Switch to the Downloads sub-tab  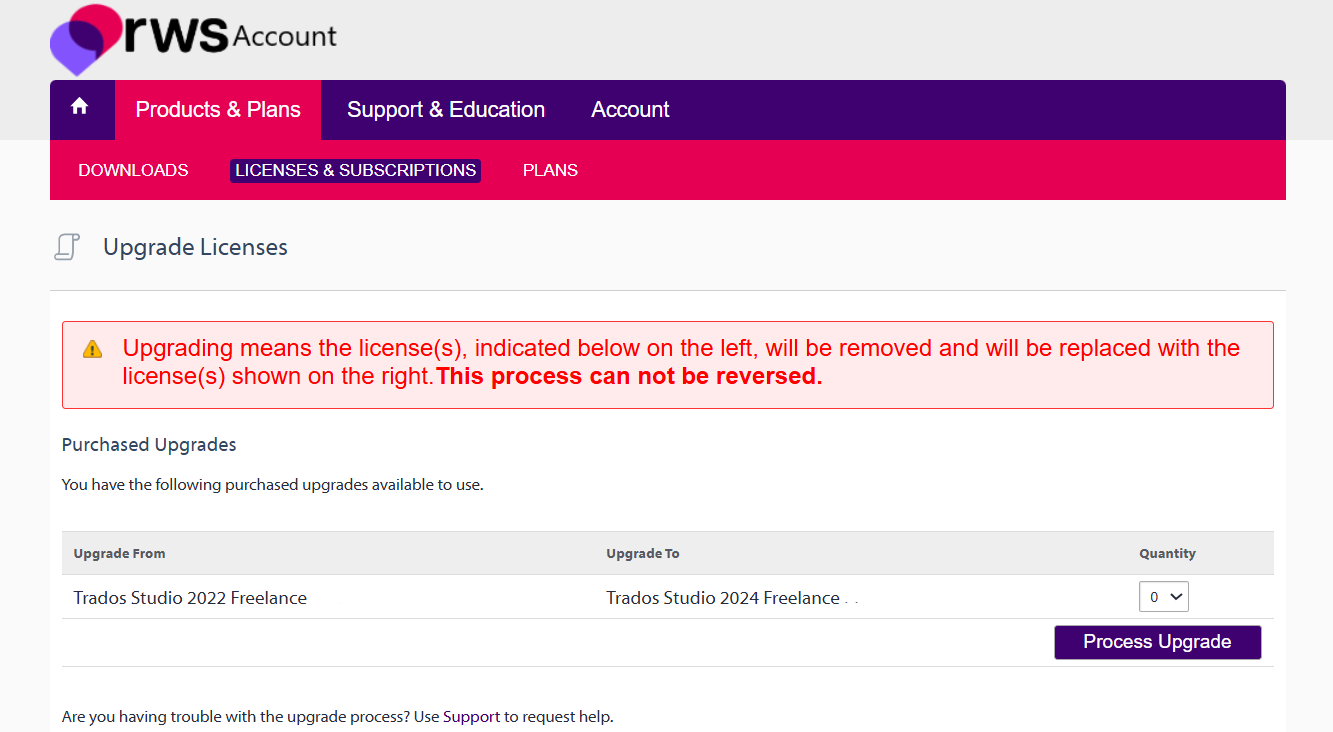click(x=133, y=170)
